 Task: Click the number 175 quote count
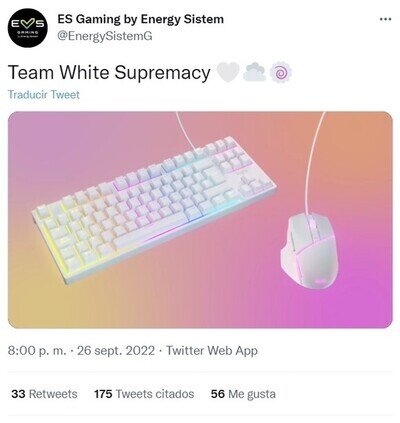tap(103, 394)
